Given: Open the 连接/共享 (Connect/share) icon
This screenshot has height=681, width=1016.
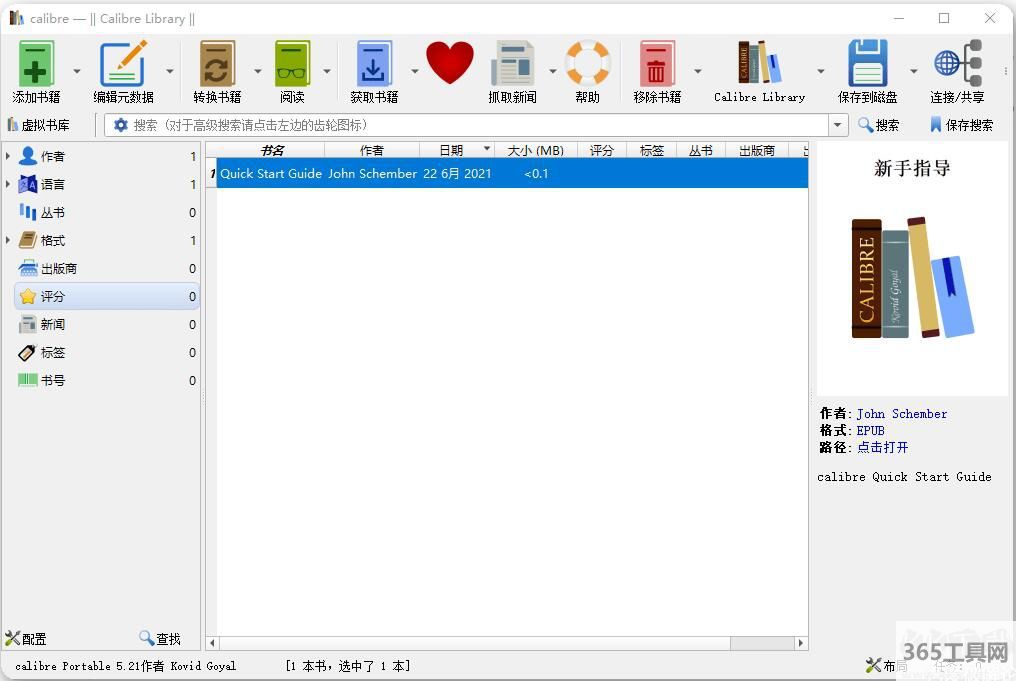Looking at the screenshot, I should point(957,64).
